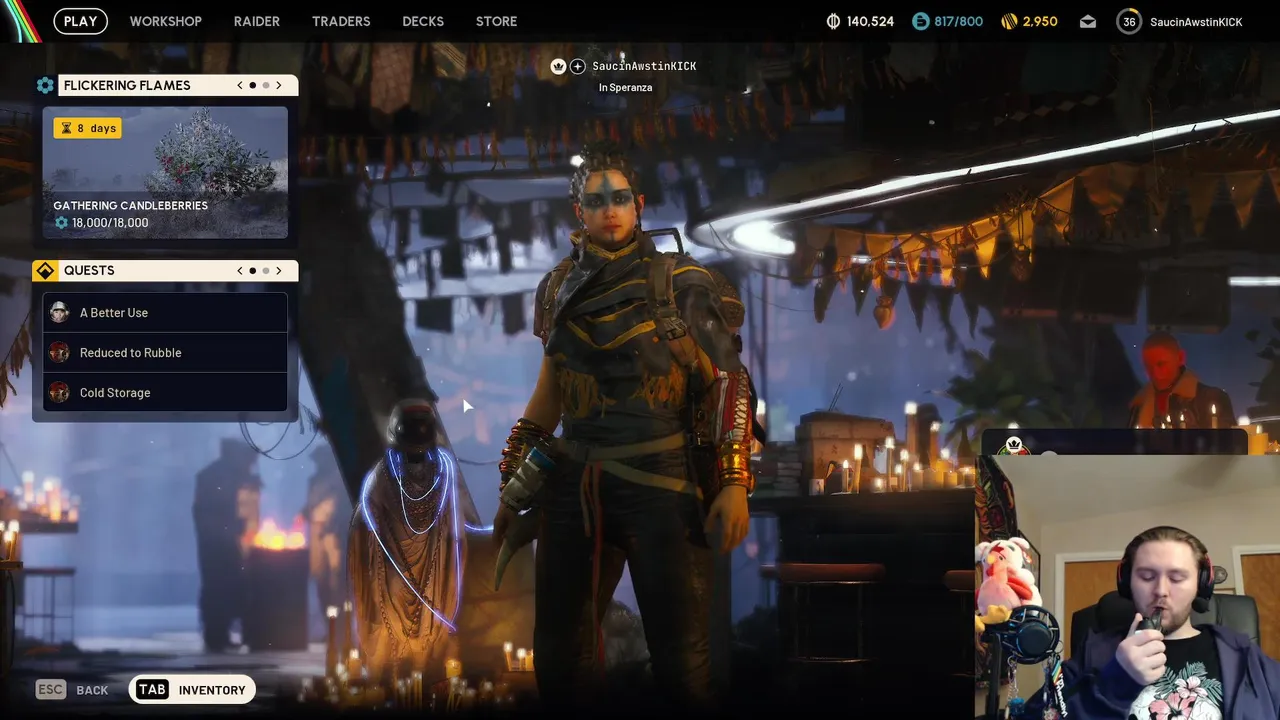
Task: Click the plus invite-to-party icon
Action: 578,66
